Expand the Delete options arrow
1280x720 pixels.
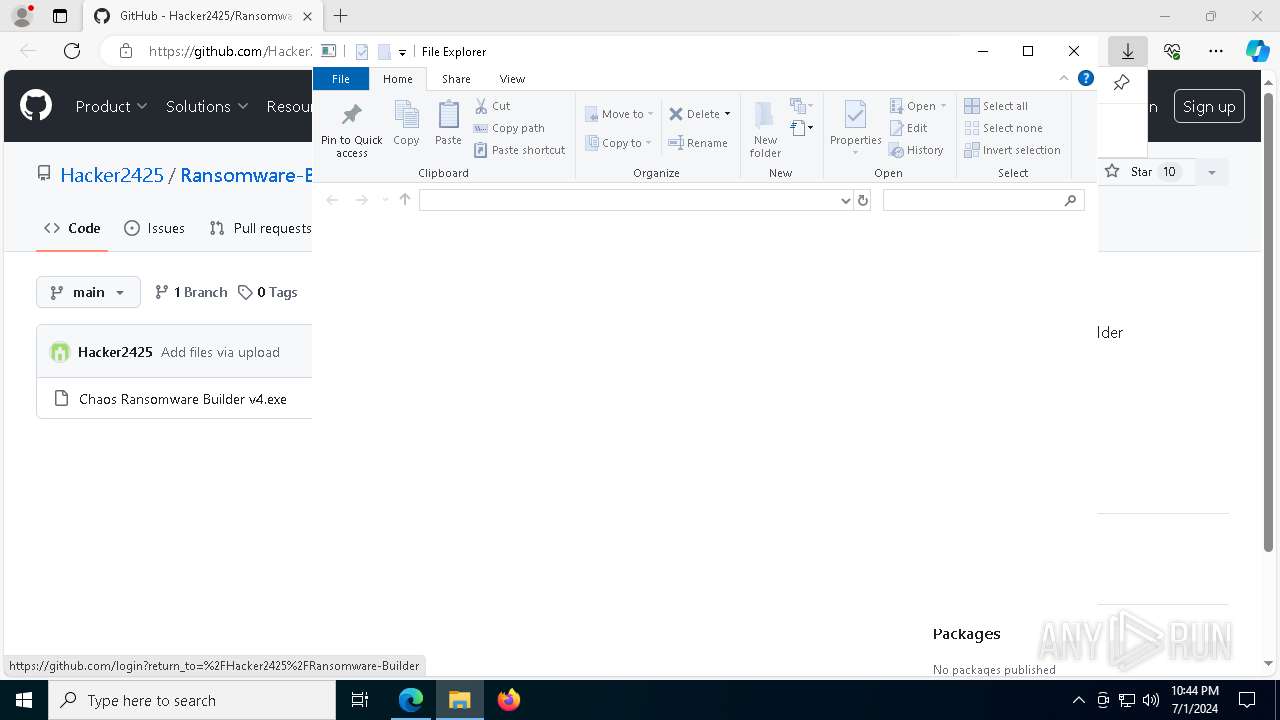click(727, 114)
